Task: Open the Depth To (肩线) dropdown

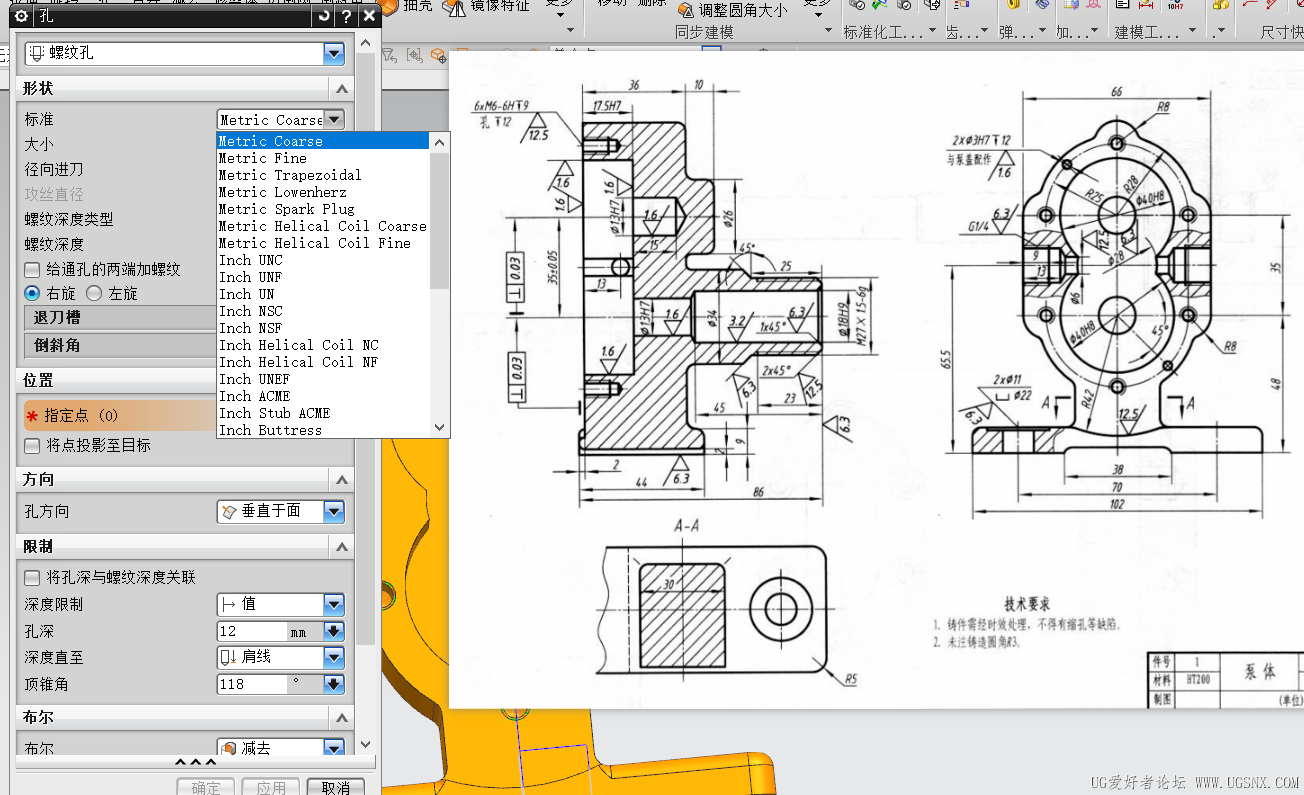Action: pos(334,657)
